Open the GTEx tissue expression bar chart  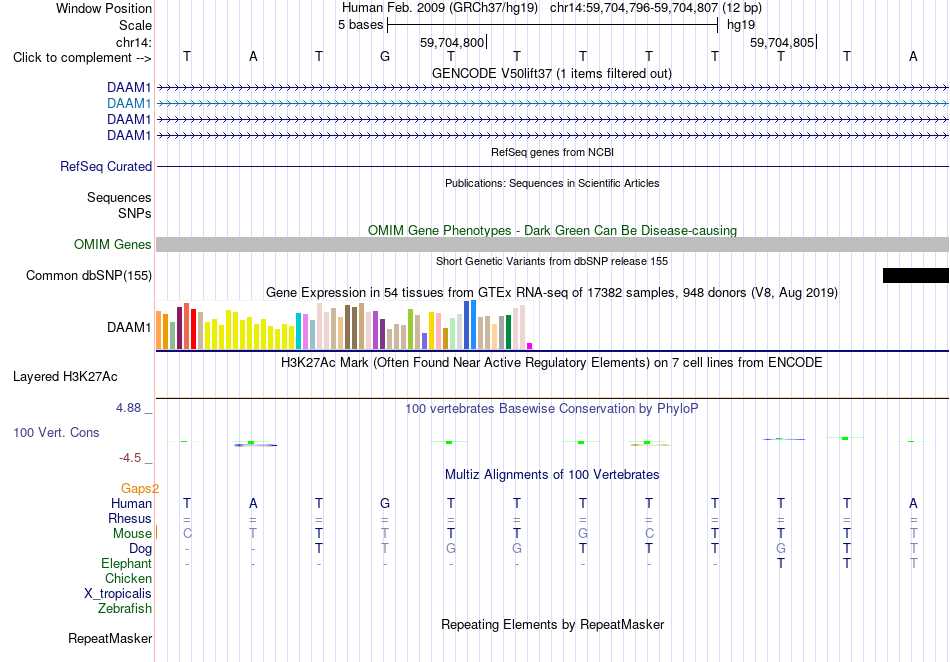(x=344, y=325)
